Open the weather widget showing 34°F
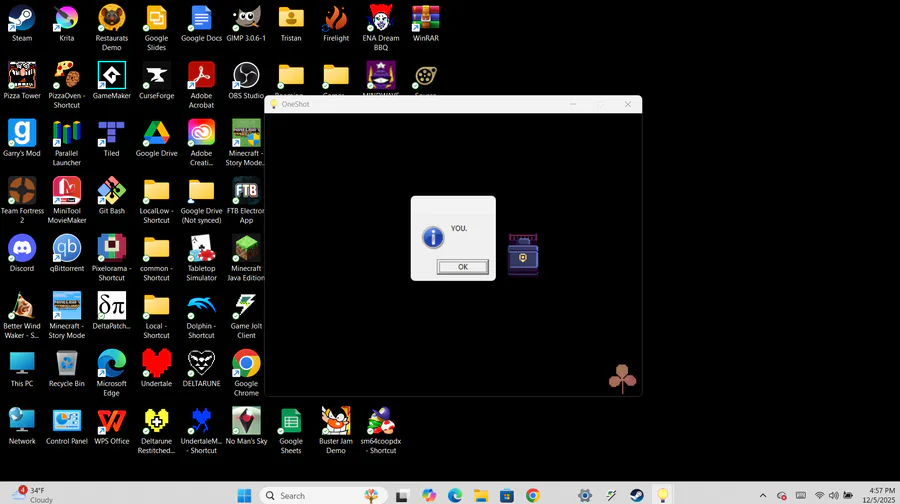 33,495
